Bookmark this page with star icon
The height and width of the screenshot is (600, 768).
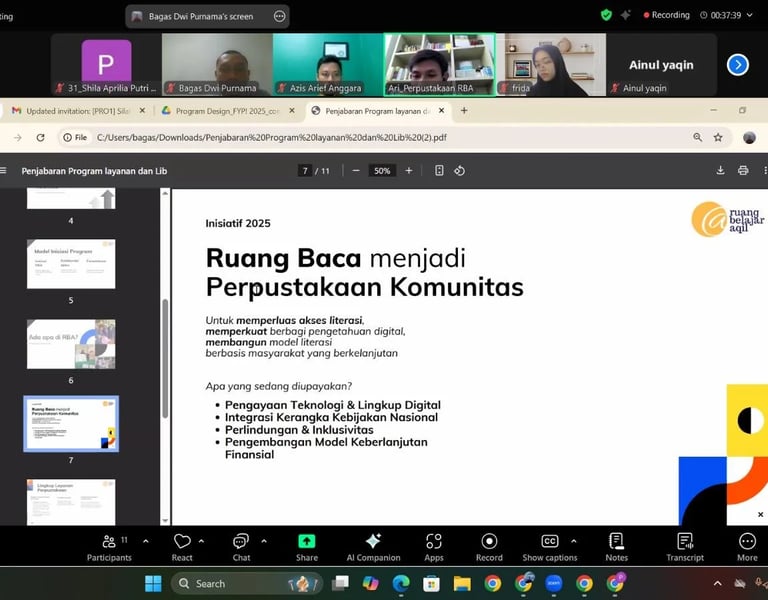tap(718, 138)
